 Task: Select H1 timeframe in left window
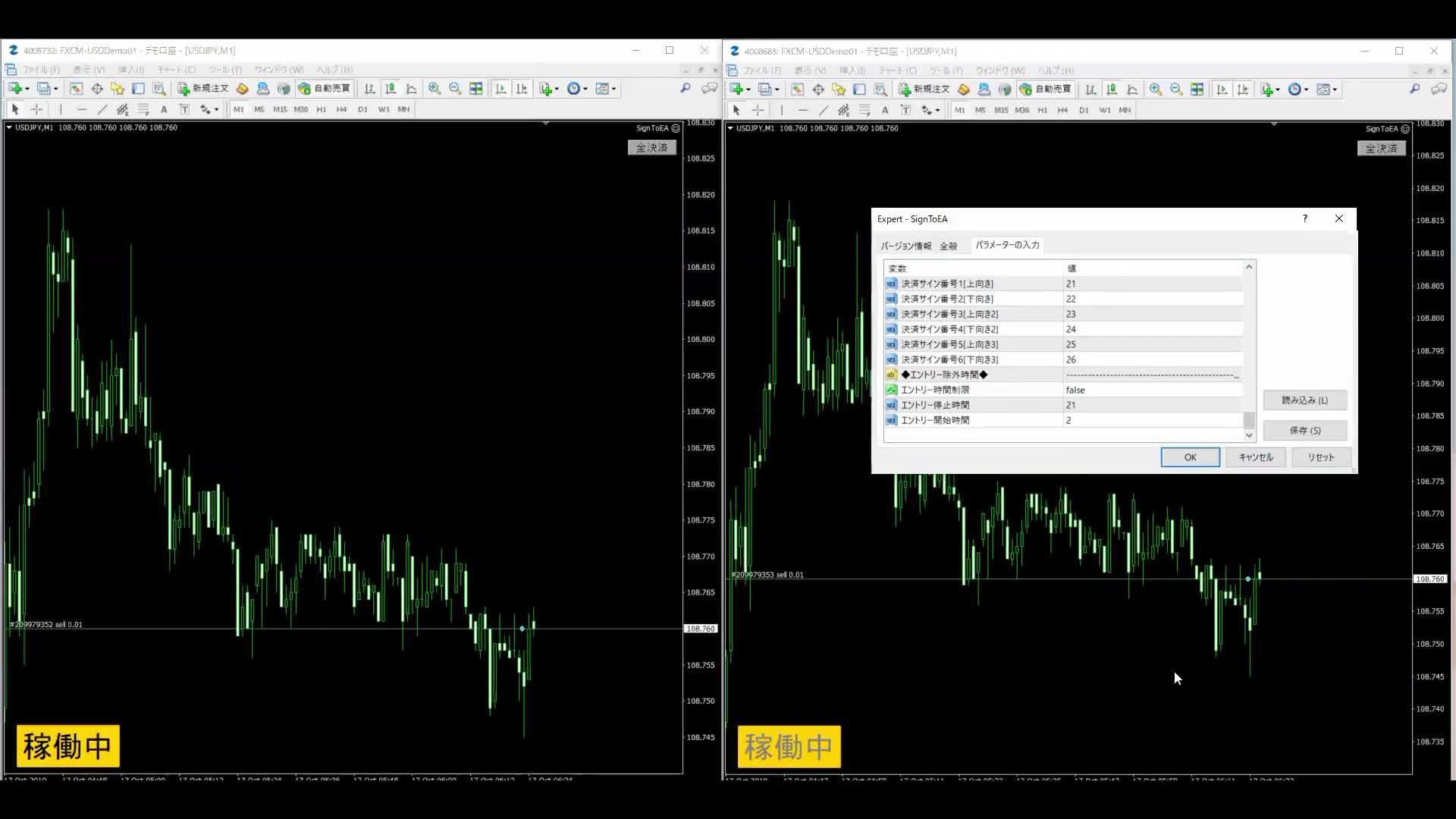pyautogui.click(x=322, y=109)
